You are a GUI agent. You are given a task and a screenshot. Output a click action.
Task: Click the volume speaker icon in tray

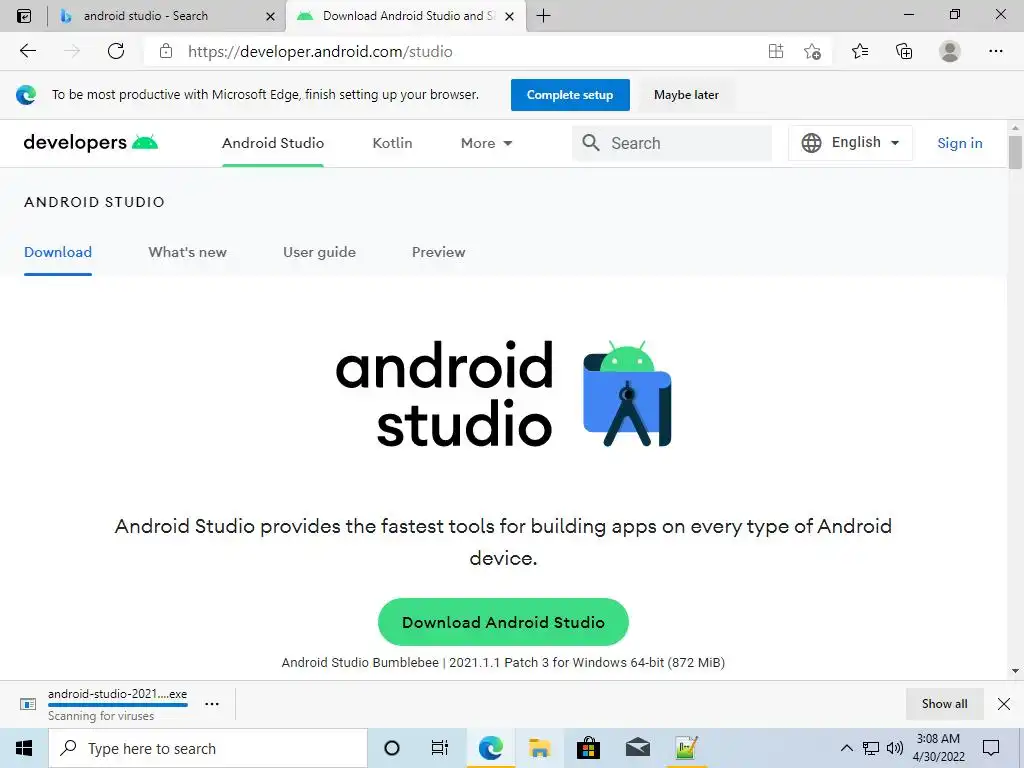pos(895,748)
